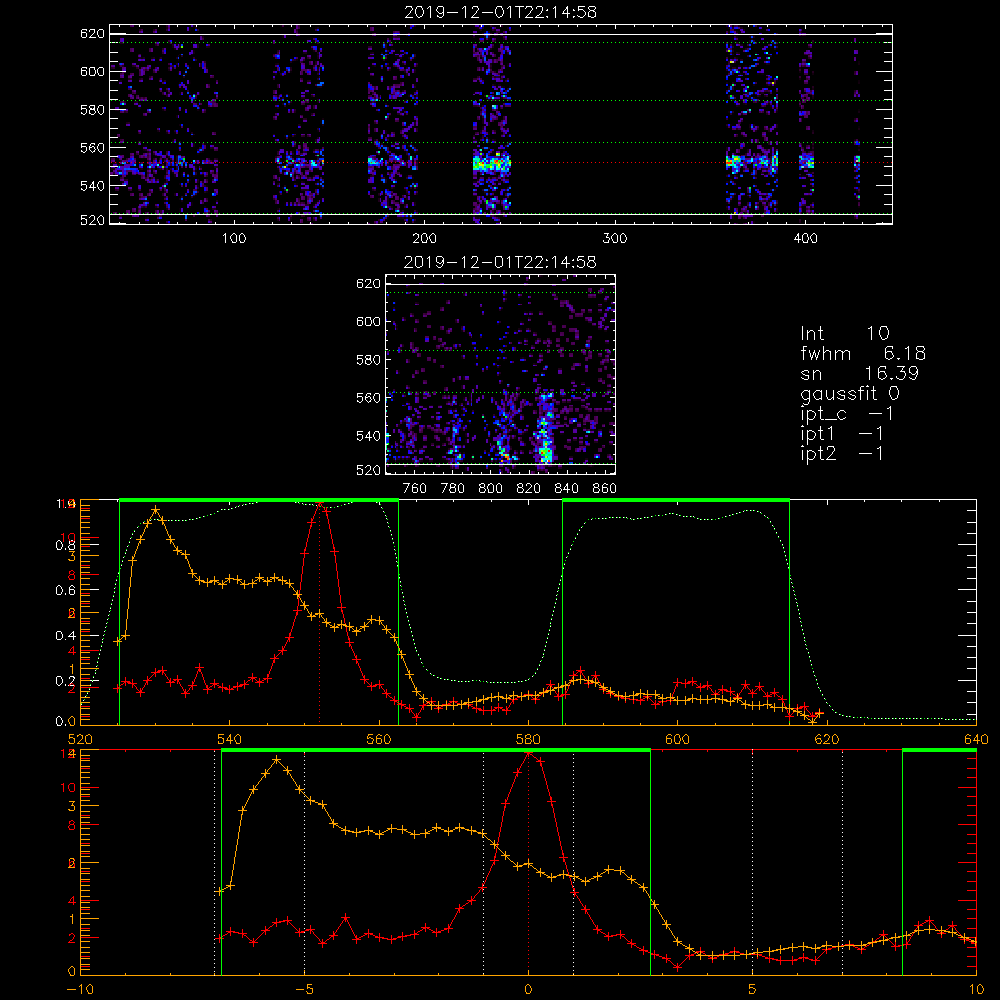Click x-axis label '300' under wide spectrogram

[615, 239]
